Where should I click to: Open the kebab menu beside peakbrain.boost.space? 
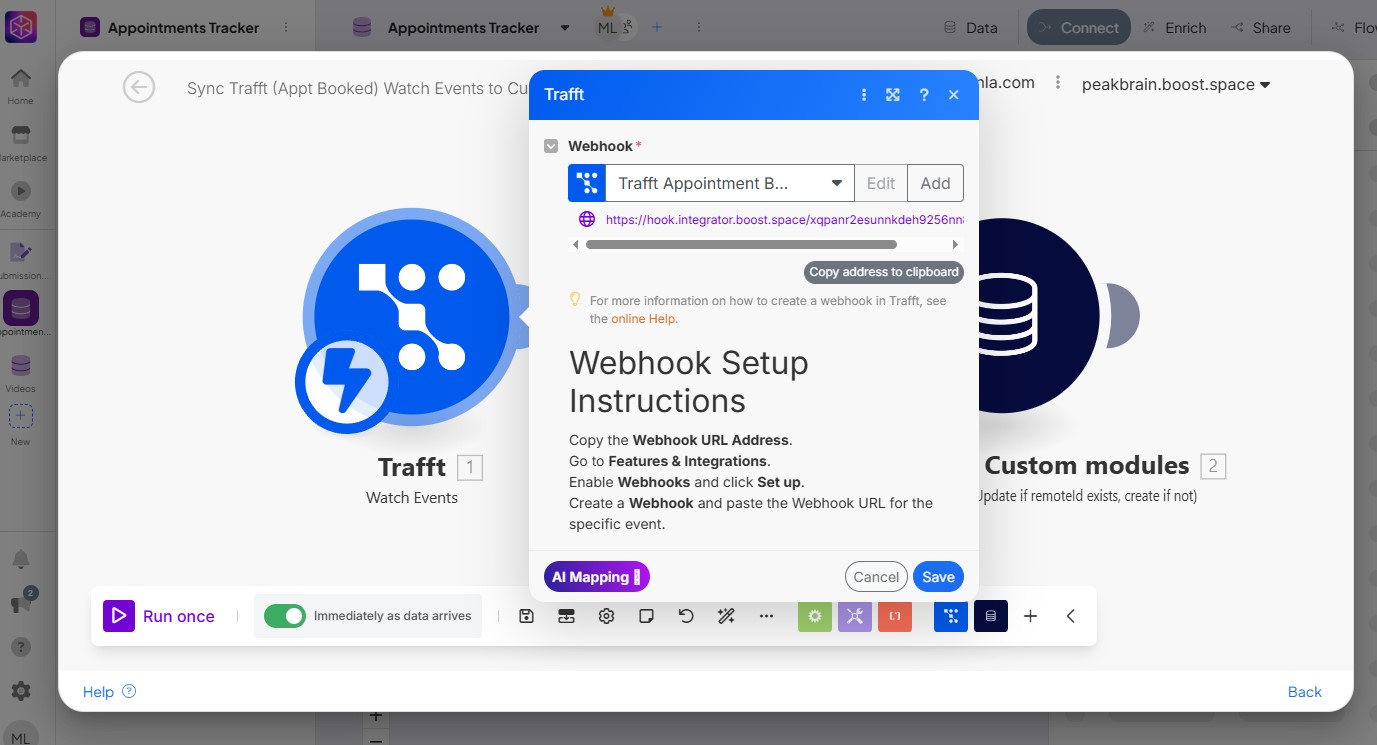click(1058, 84)
